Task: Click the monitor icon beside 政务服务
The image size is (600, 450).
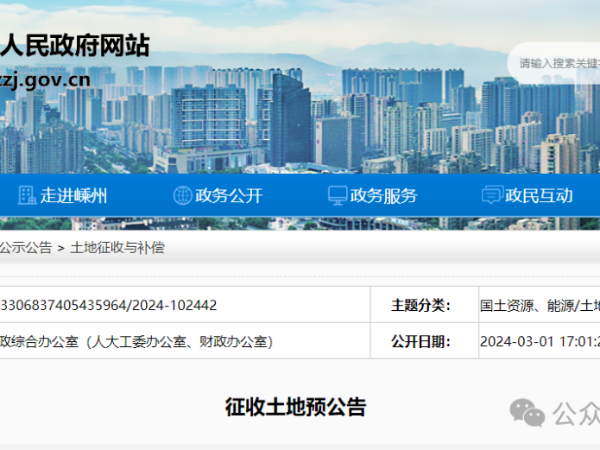Action: [x=337, y=196]
